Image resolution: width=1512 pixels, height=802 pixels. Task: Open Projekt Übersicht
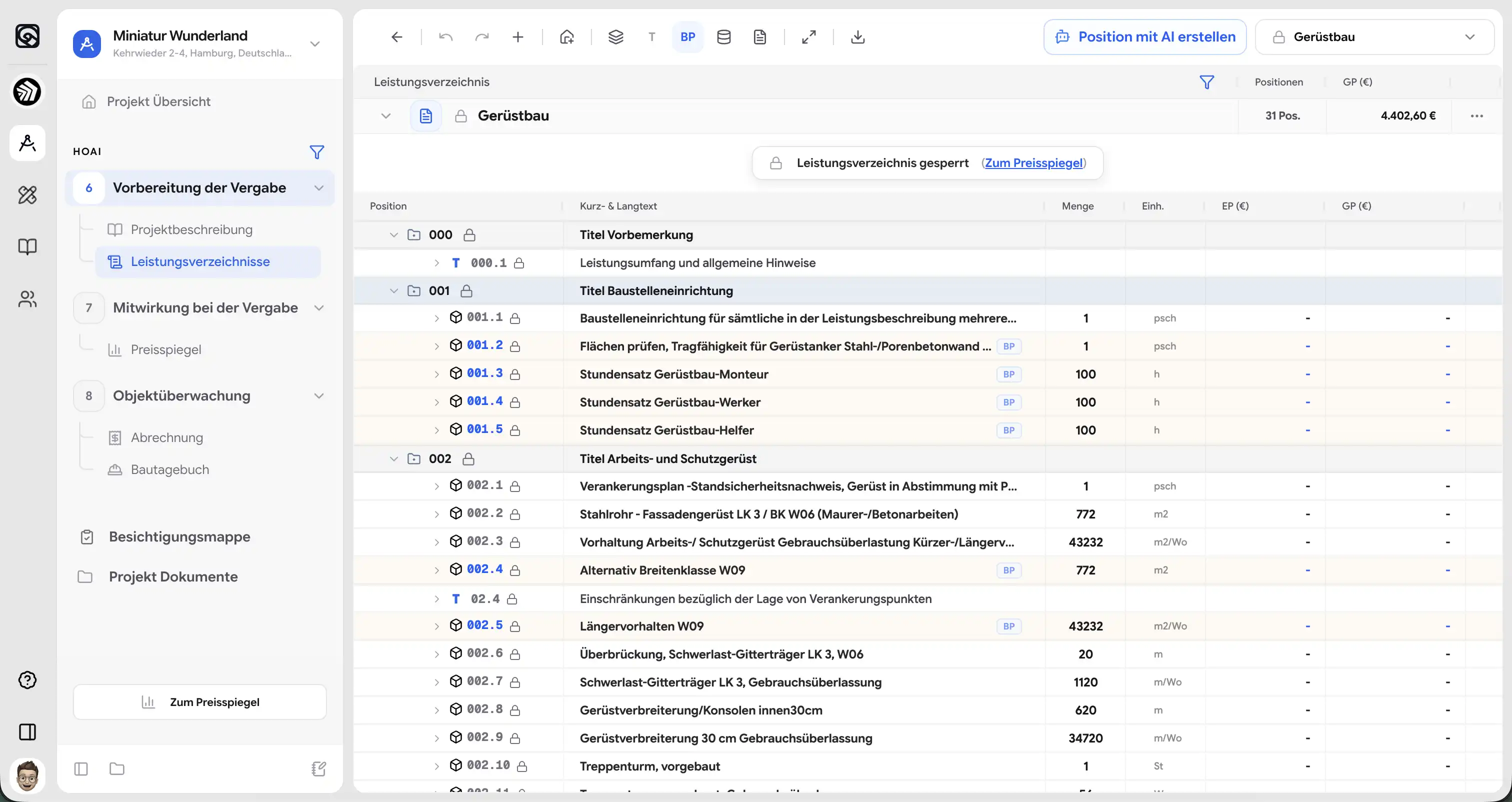(x=158, y=101)
